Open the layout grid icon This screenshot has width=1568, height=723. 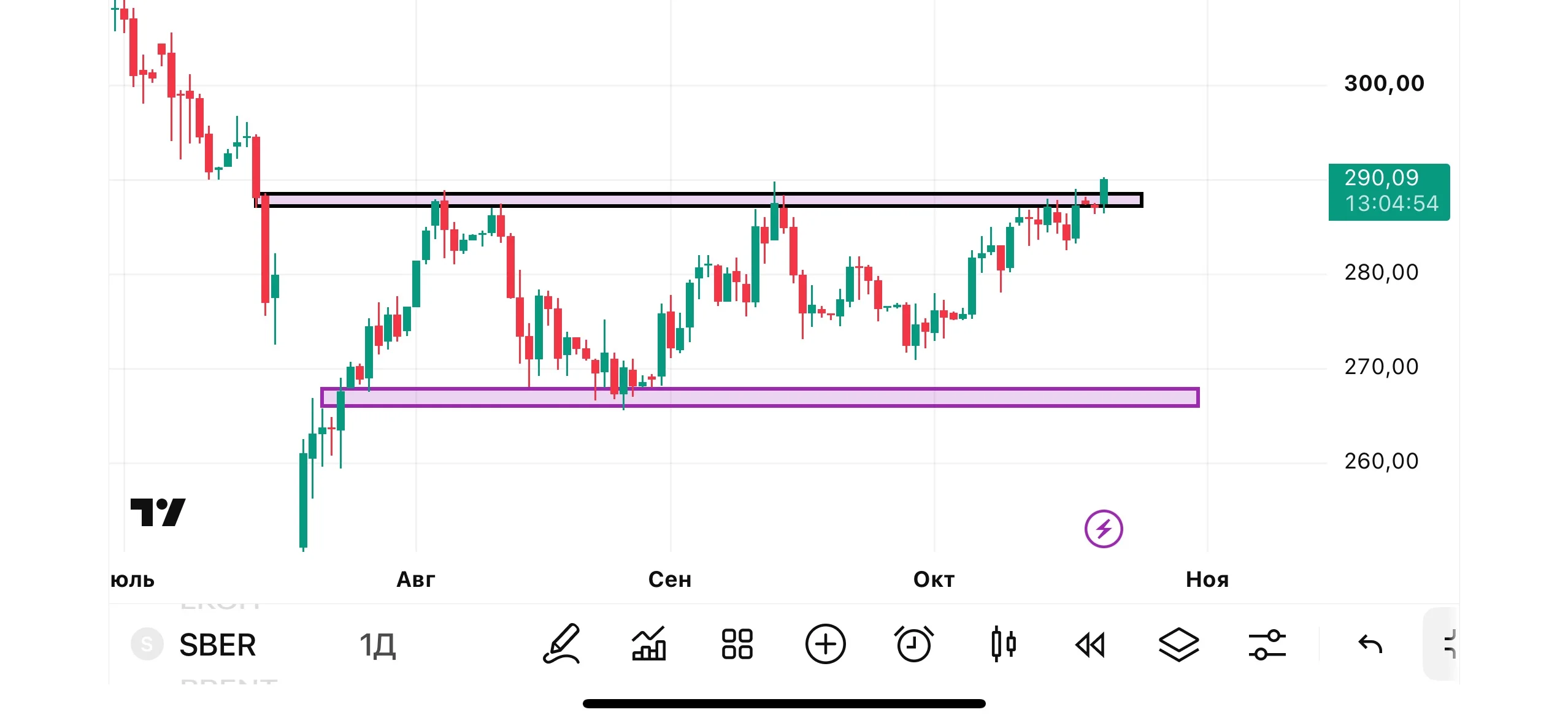pyautogui.click(x=737, y=644)
